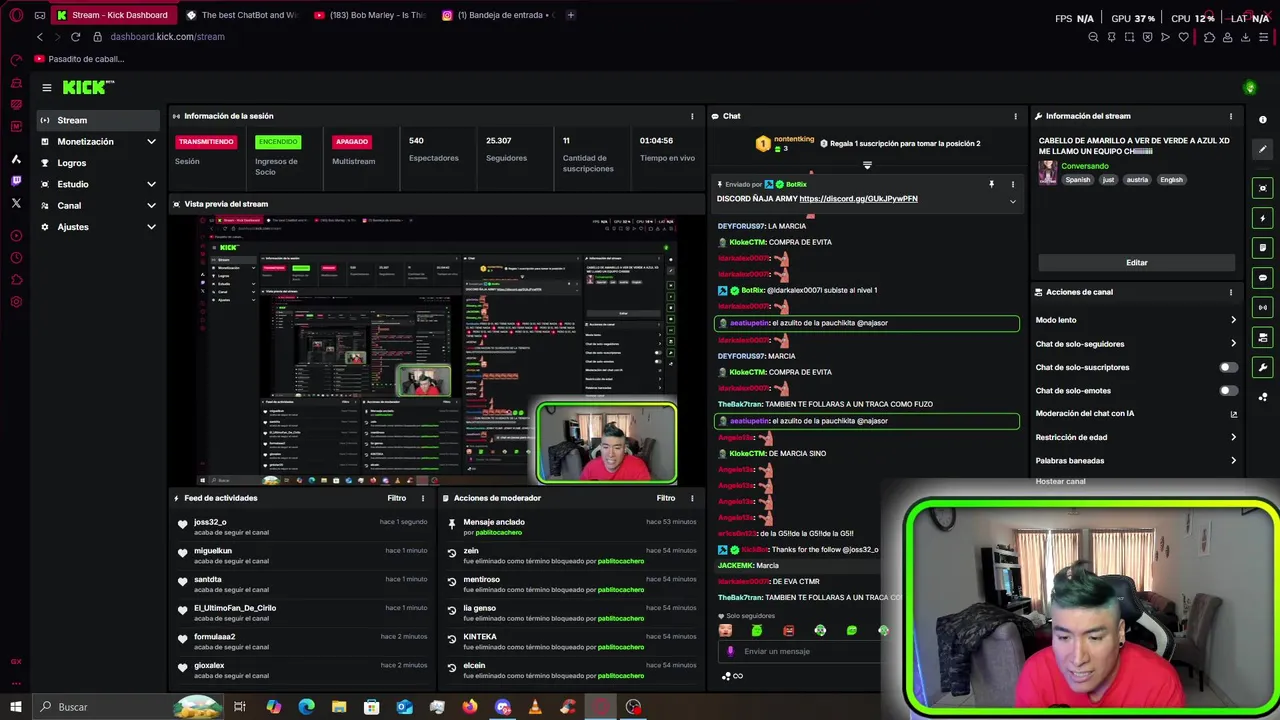The height and width of the screenshot is (720, 1280).
Task: Open Firefox from the taskbar
Action: click(470, 707)
